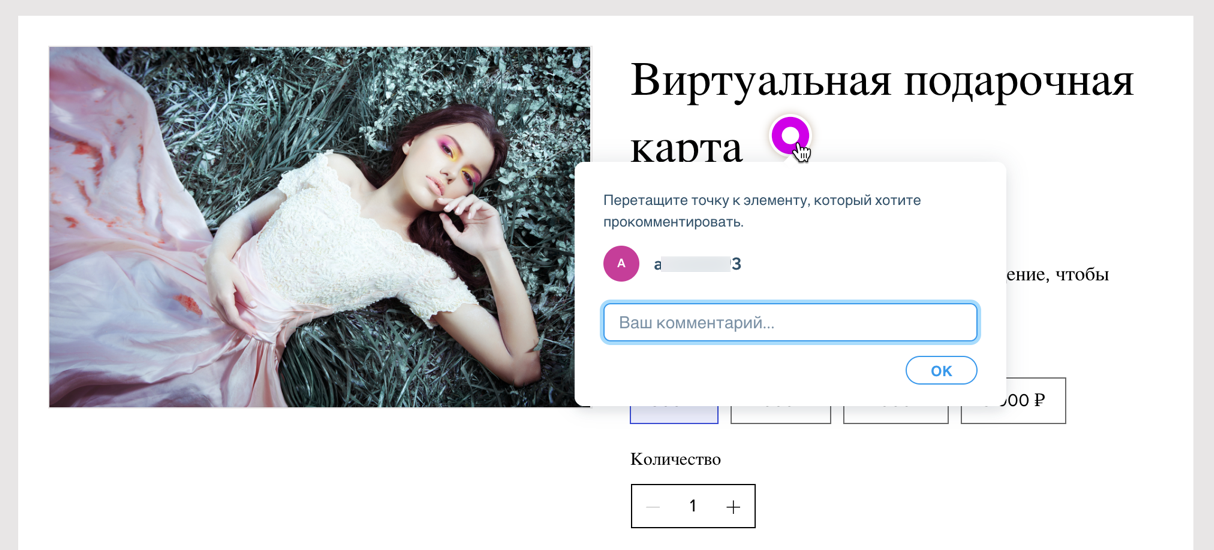Select the amount option ending in '000 ₽'
Image resolution: width=1214 pixels, height=550 pixels.
tap(1013, 401)
